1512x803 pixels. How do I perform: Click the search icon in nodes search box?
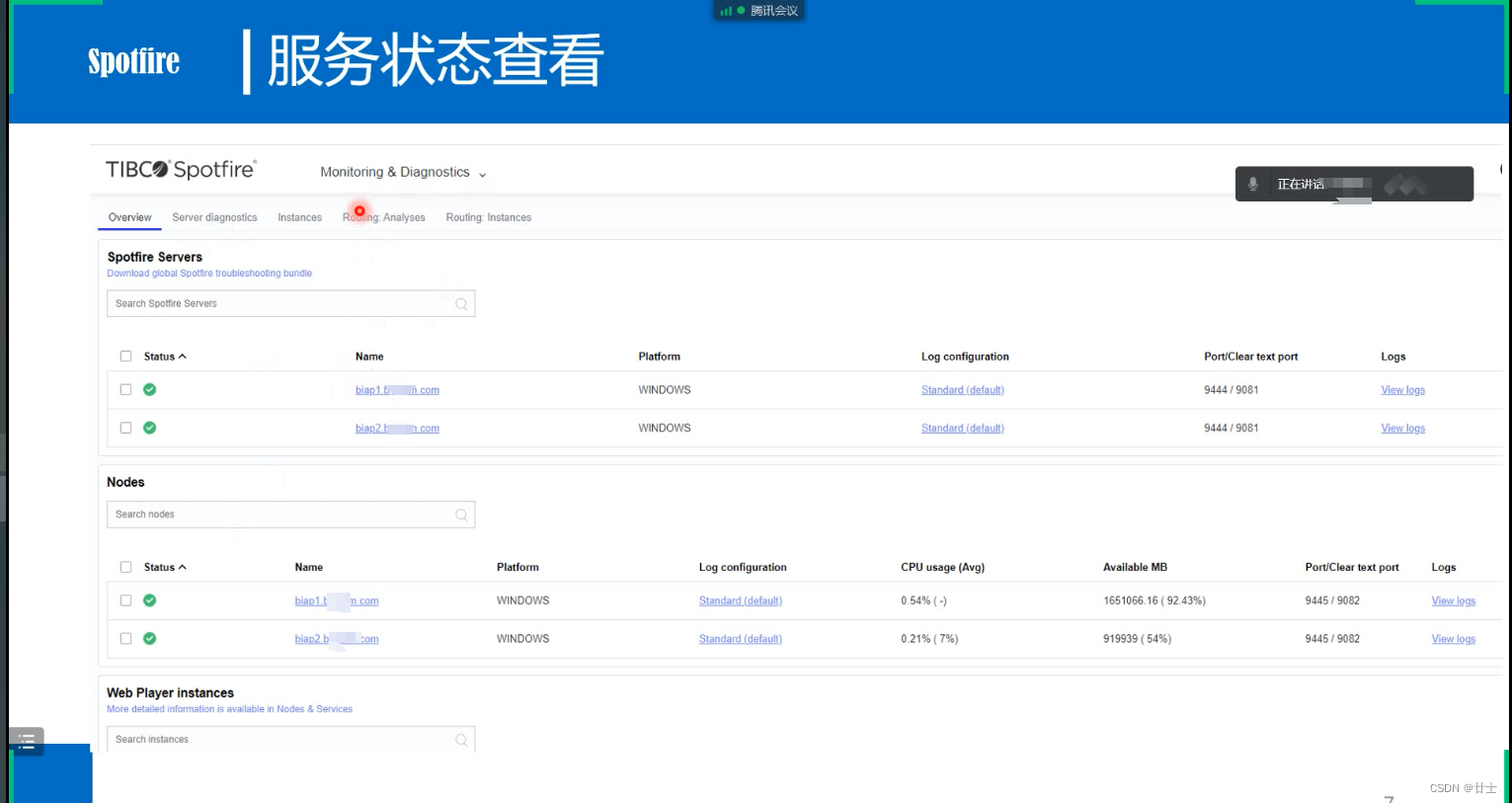(x=461, y=515)
